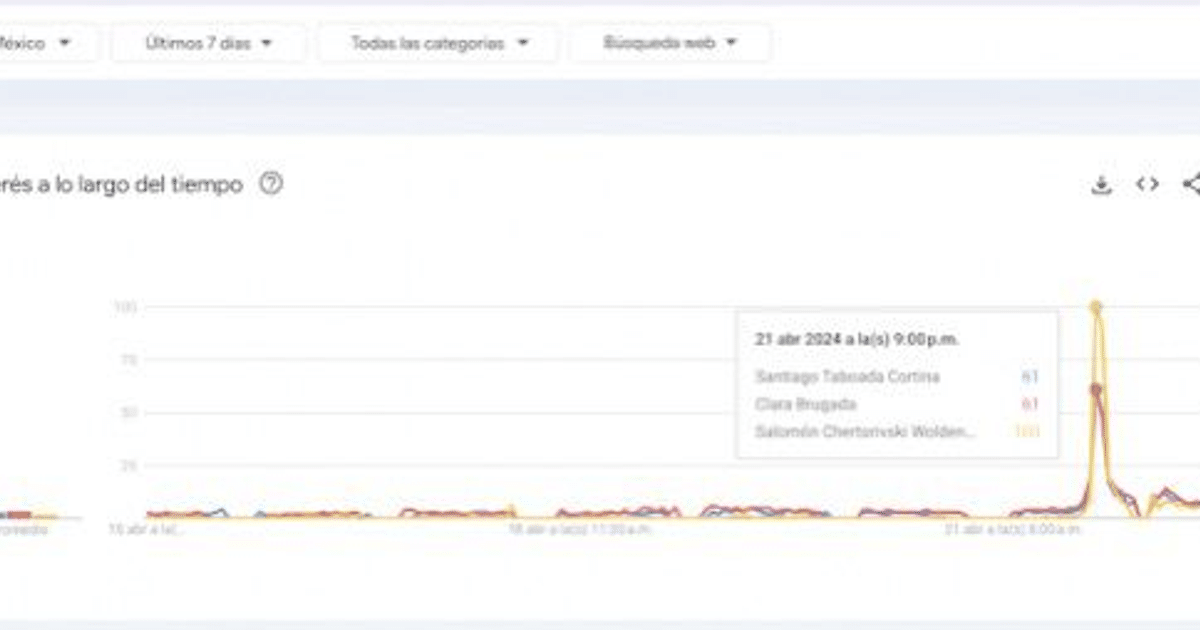Expand the "Búsqueda web" search type dropdown
The width and height of the screenshot is (1200, 630).
tap(670, 43)
